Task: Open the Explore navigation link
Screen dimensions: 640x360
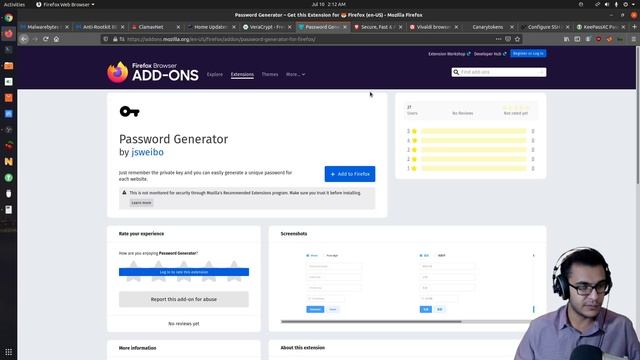Action: 215,74
